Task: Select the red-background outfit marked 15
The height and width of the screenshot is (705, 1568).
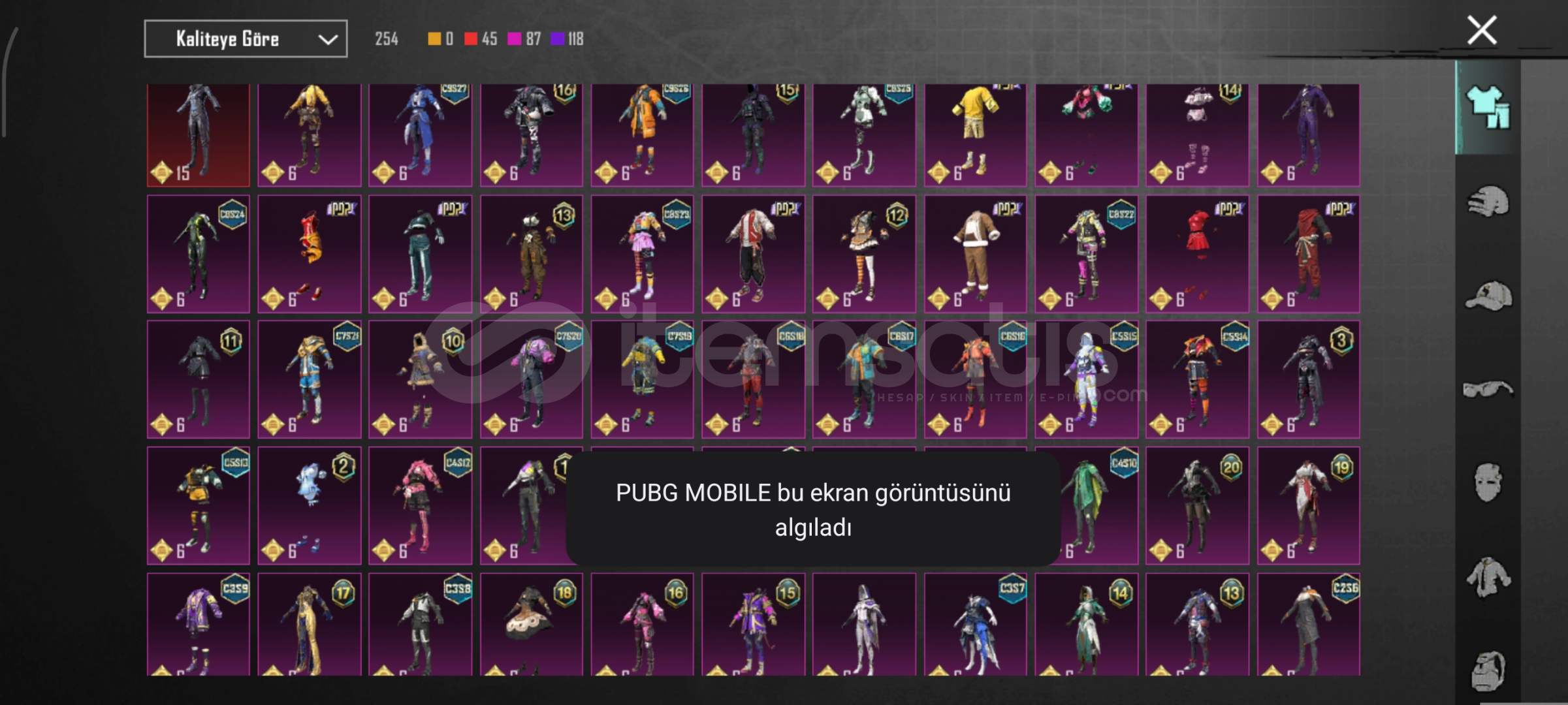Action: 199,135
